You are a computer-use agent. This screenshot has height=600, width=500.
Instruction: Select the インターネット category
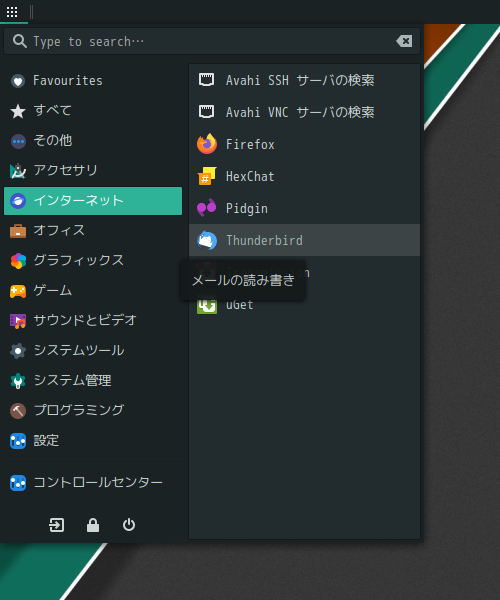[93, 201]
